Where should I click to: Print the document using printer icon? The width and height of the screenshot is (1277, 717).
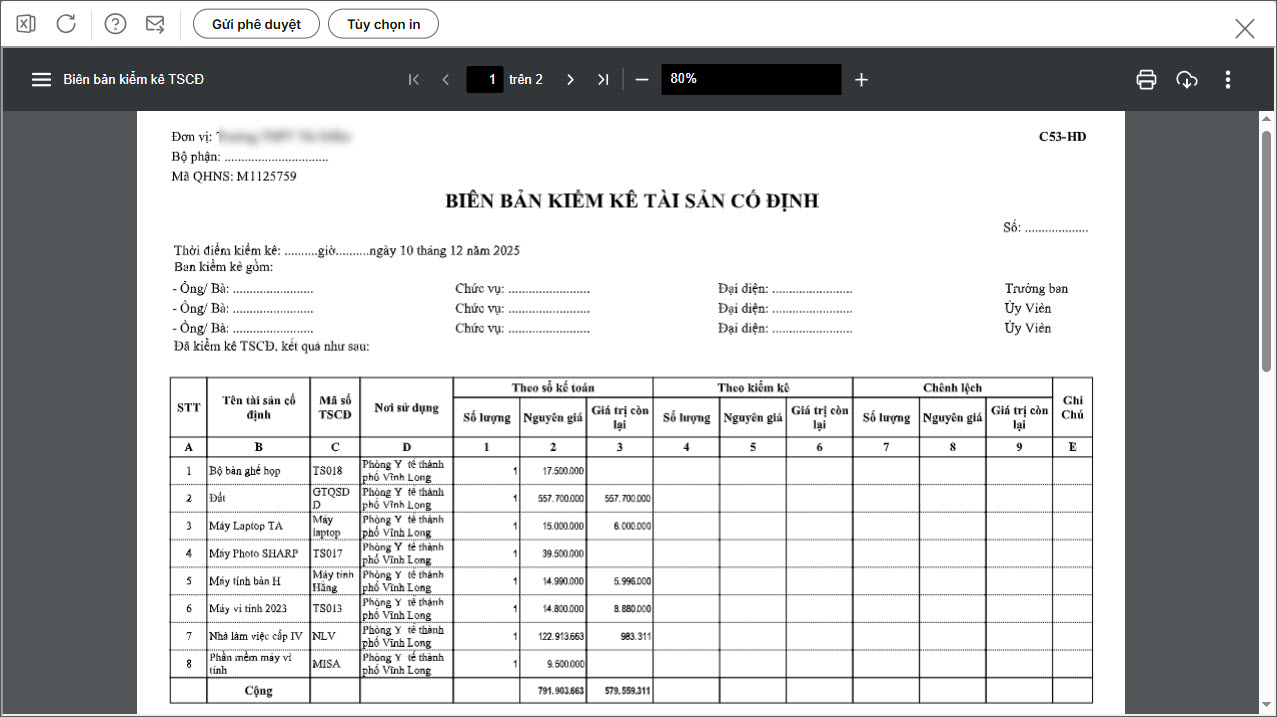click(x=1146, y=80)
